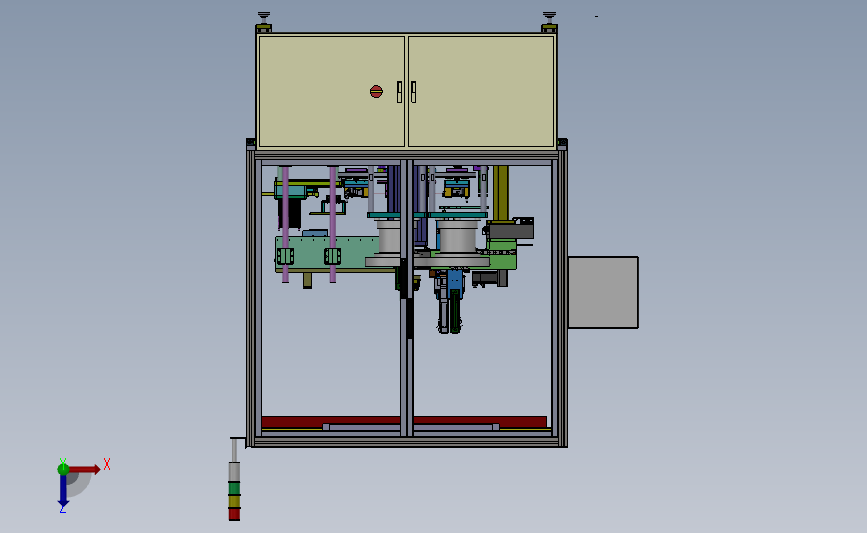This screenshot has height=533, width=867.
Task: Click the green Y origin ball of the triad
Action: [63, 469]
